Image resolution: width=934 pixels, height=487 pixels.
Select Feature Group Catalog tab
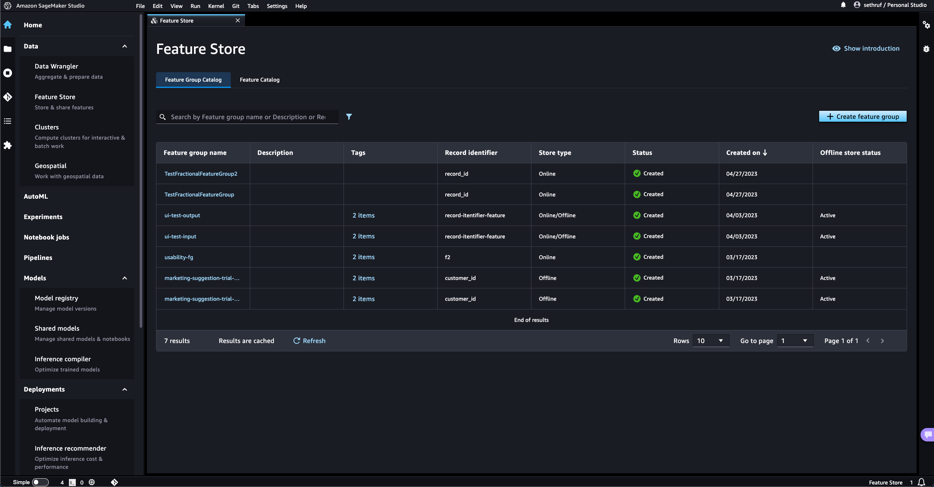[x=193, y=80]
